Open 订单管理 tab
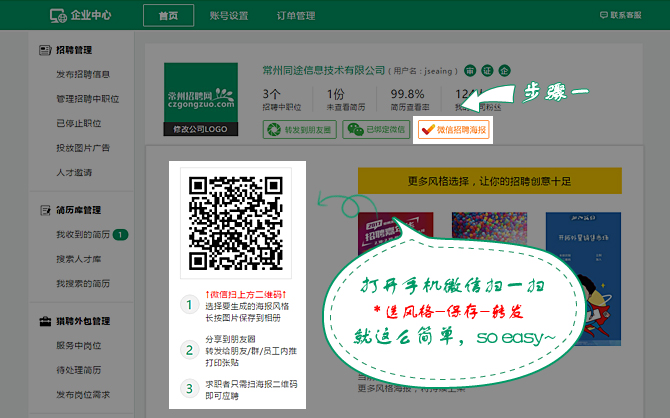This screenshot has height=418, width=670. pyautogui.click(x=296, y=16)
